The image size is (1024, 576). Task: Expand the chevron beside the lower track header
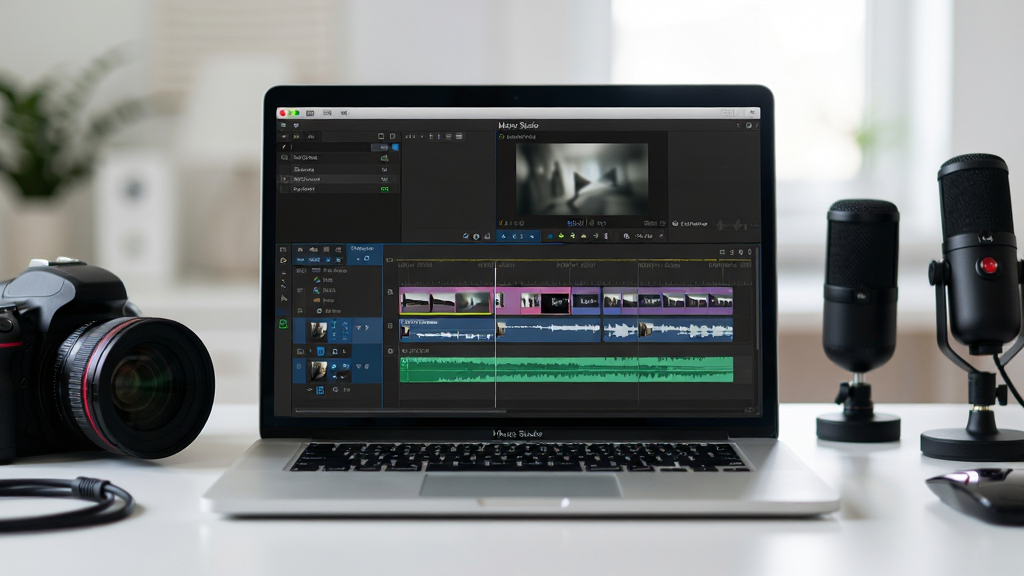click(x=359, y=367)
